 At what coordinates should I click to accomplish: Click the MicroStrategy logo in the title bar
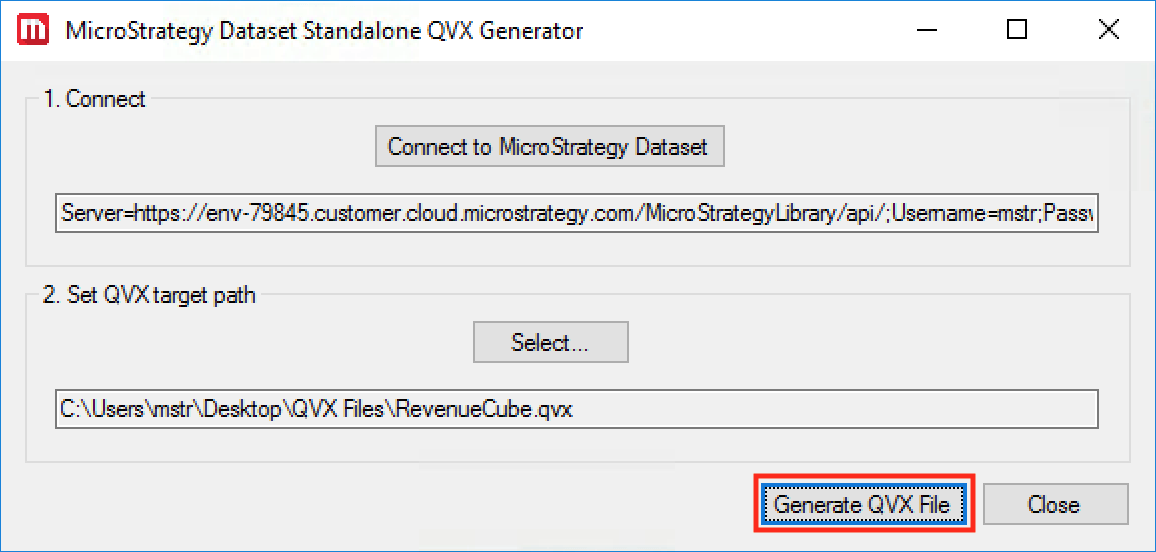[x=33, y=30]
